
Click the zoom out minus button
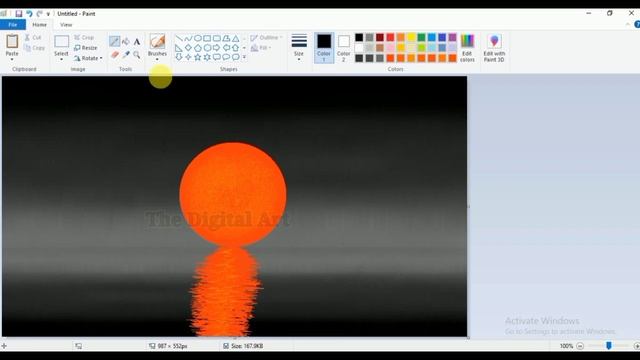click(x=580, y=346)
